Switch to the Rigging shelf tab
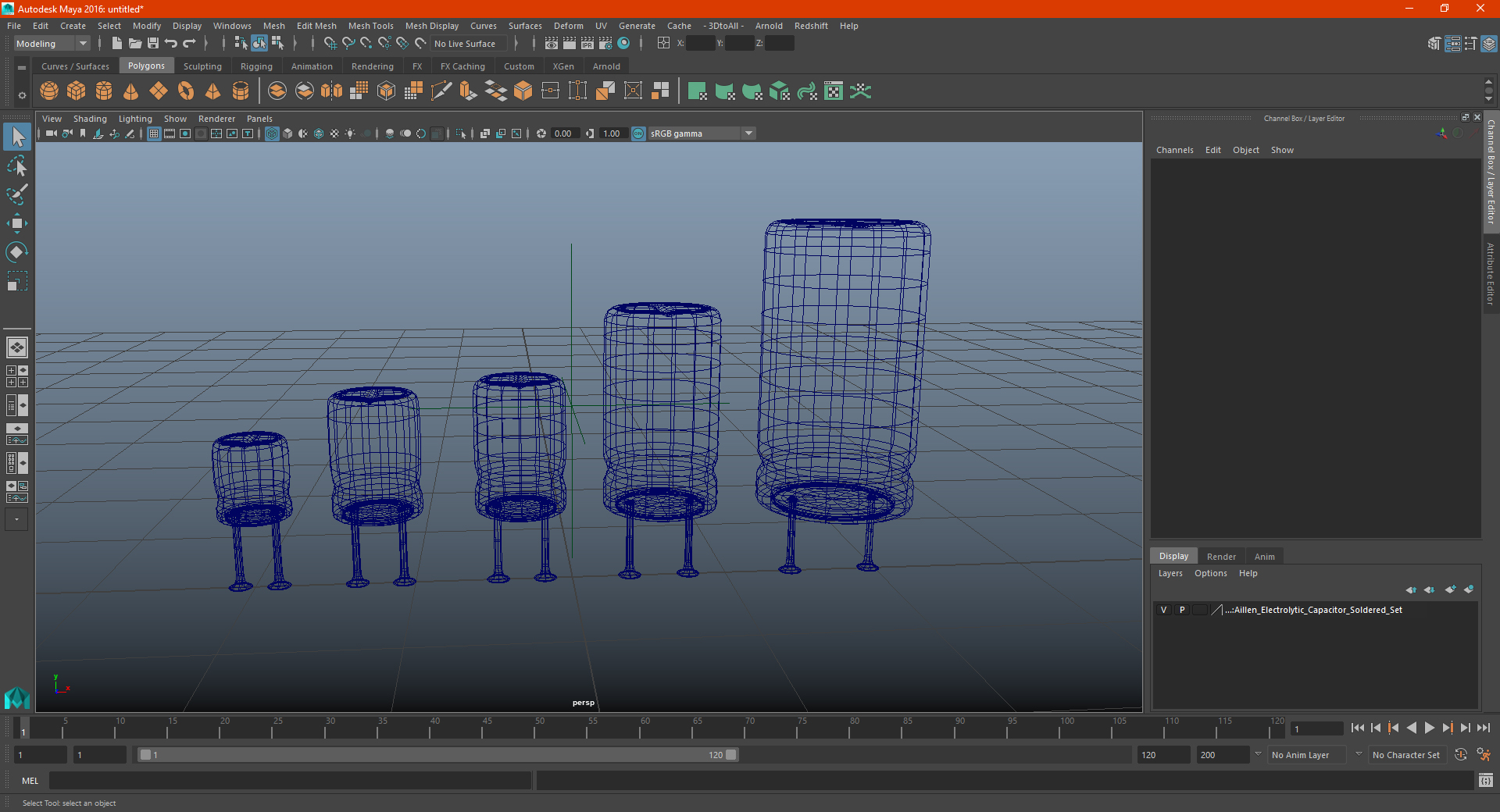The width and height of the screenshot is (1500, 812). tap(256, 66)
